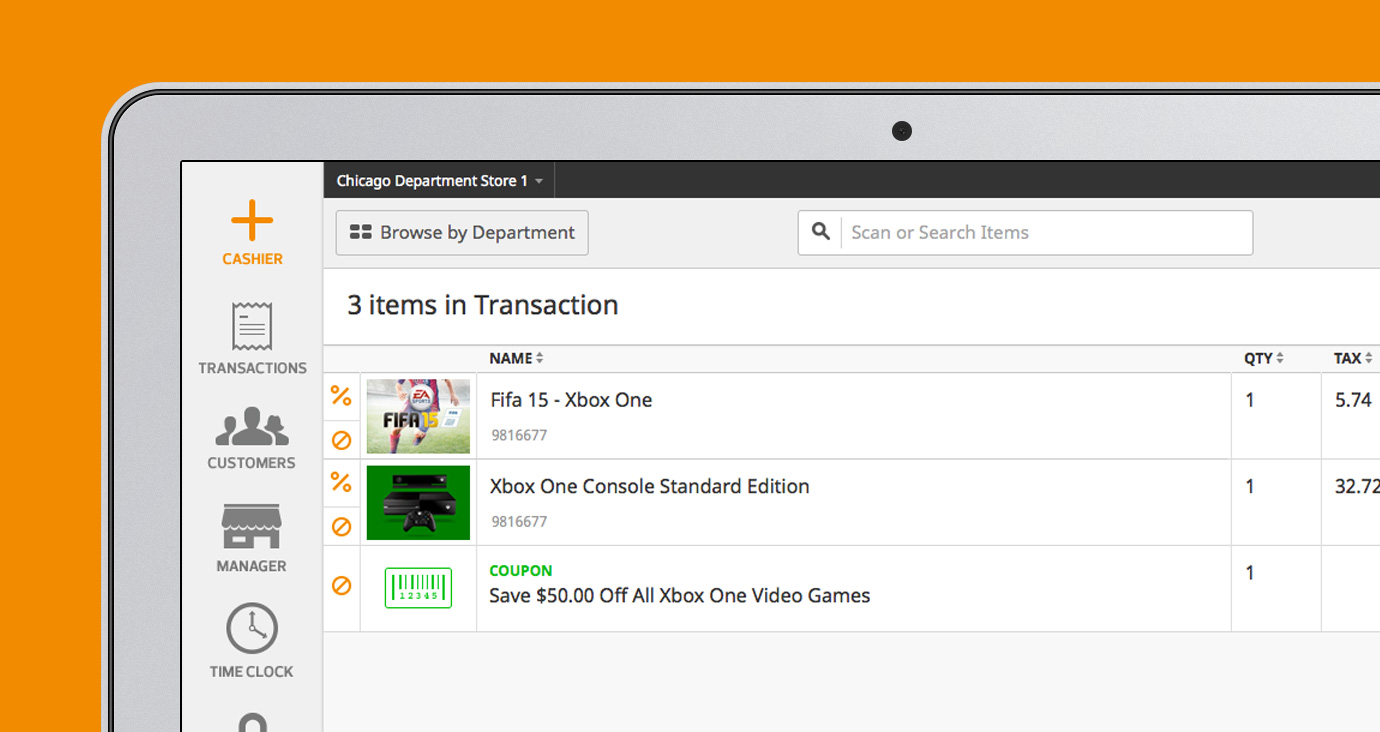Remove the Xbox One Console item
This screenshot has width=1380, height=732.
click(341, 526)
